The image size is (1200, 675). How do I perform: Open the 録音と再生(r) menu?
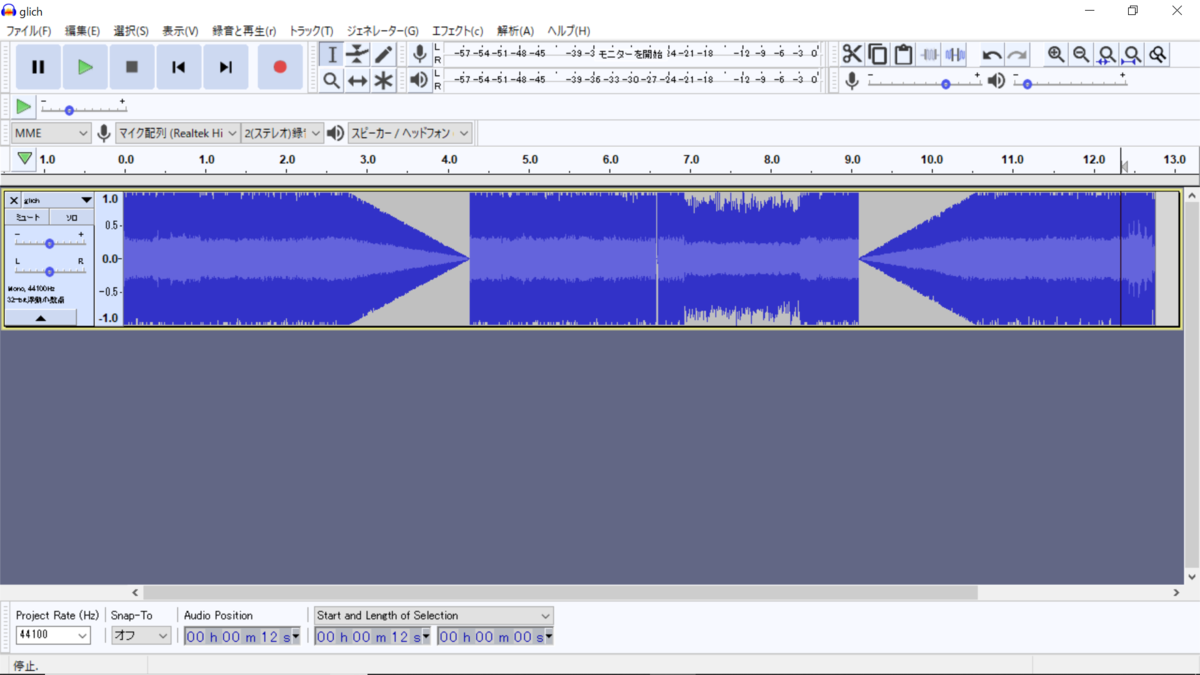[244, 31]
